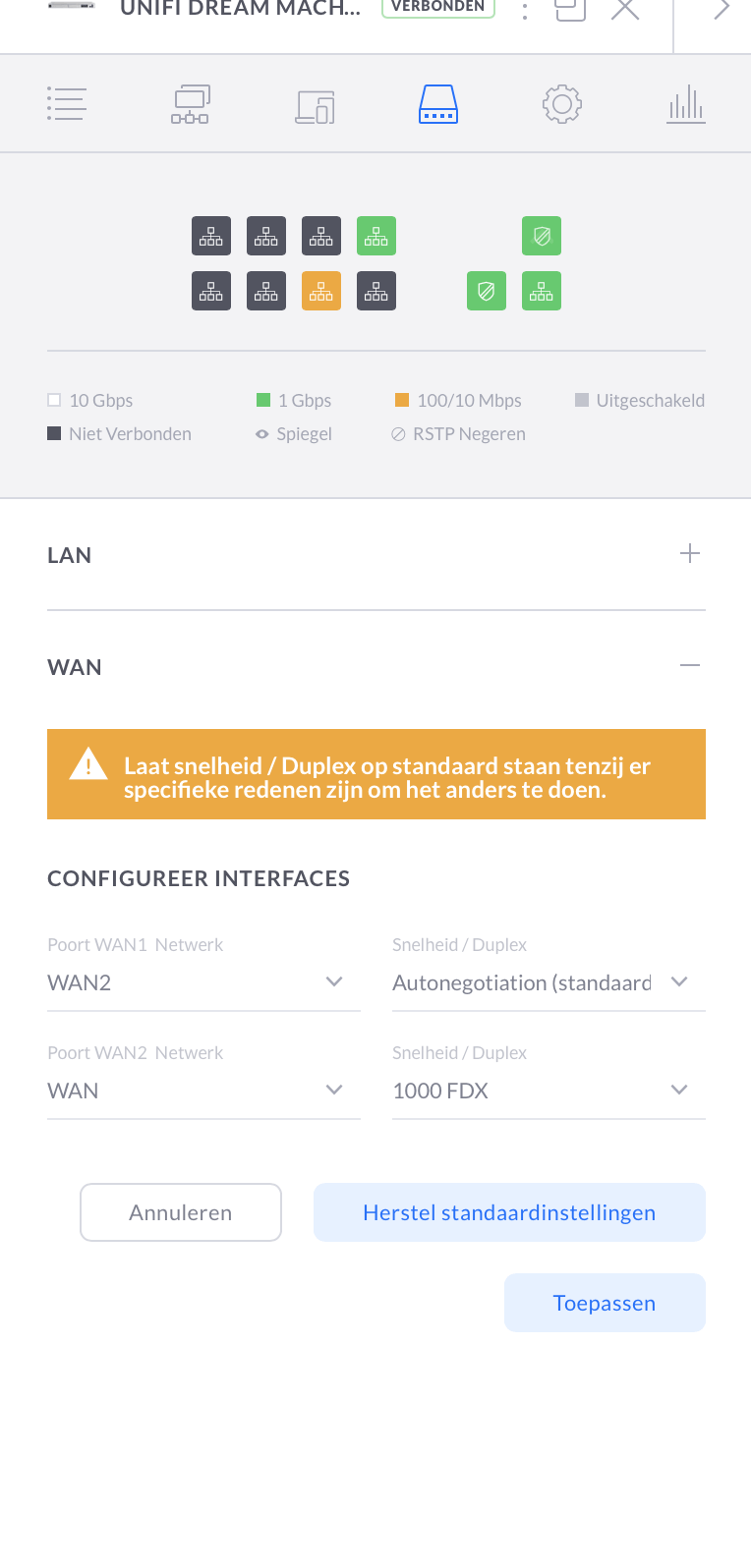This screenshot has width=751, height=1568.
Task: Open the device settings gear icon
Action: pyautogui.click(x=562, y=103)
